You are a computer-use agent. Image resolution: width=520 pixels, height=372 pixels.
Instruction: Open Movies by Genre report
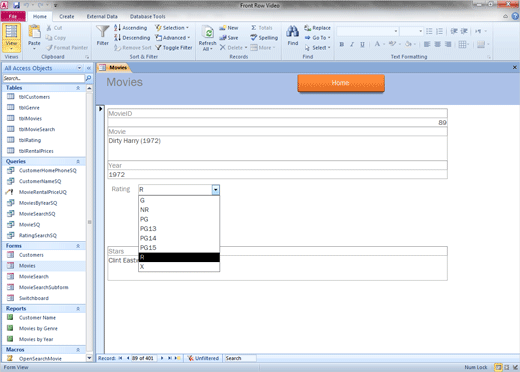click(38, 328)
